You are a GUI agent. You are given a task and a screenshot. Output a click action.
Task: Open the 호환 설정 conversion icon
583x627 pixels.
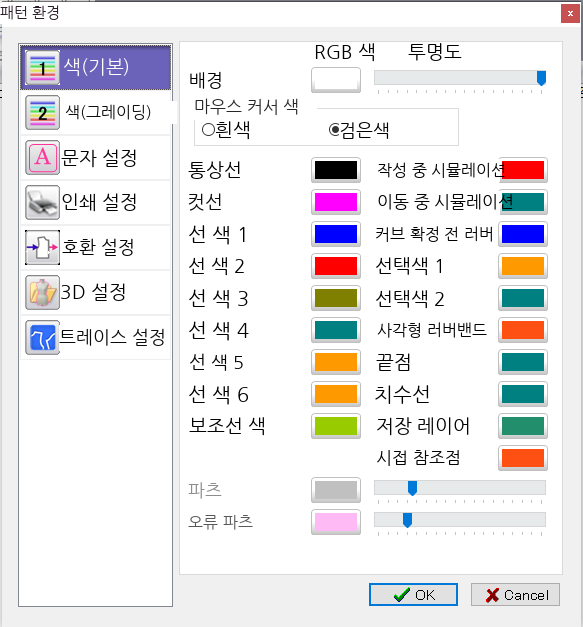[x=42, y=248]
